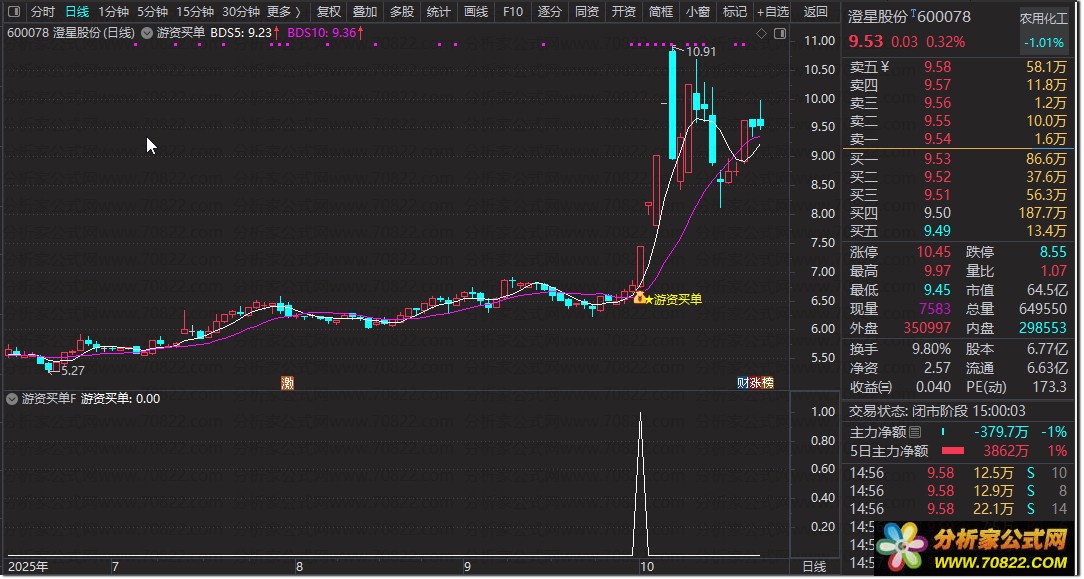Viewport: 1084px width, 579px height.
Task: Open the 小窗 mini window
Action: pyautogui.click(x=698, y=12)
